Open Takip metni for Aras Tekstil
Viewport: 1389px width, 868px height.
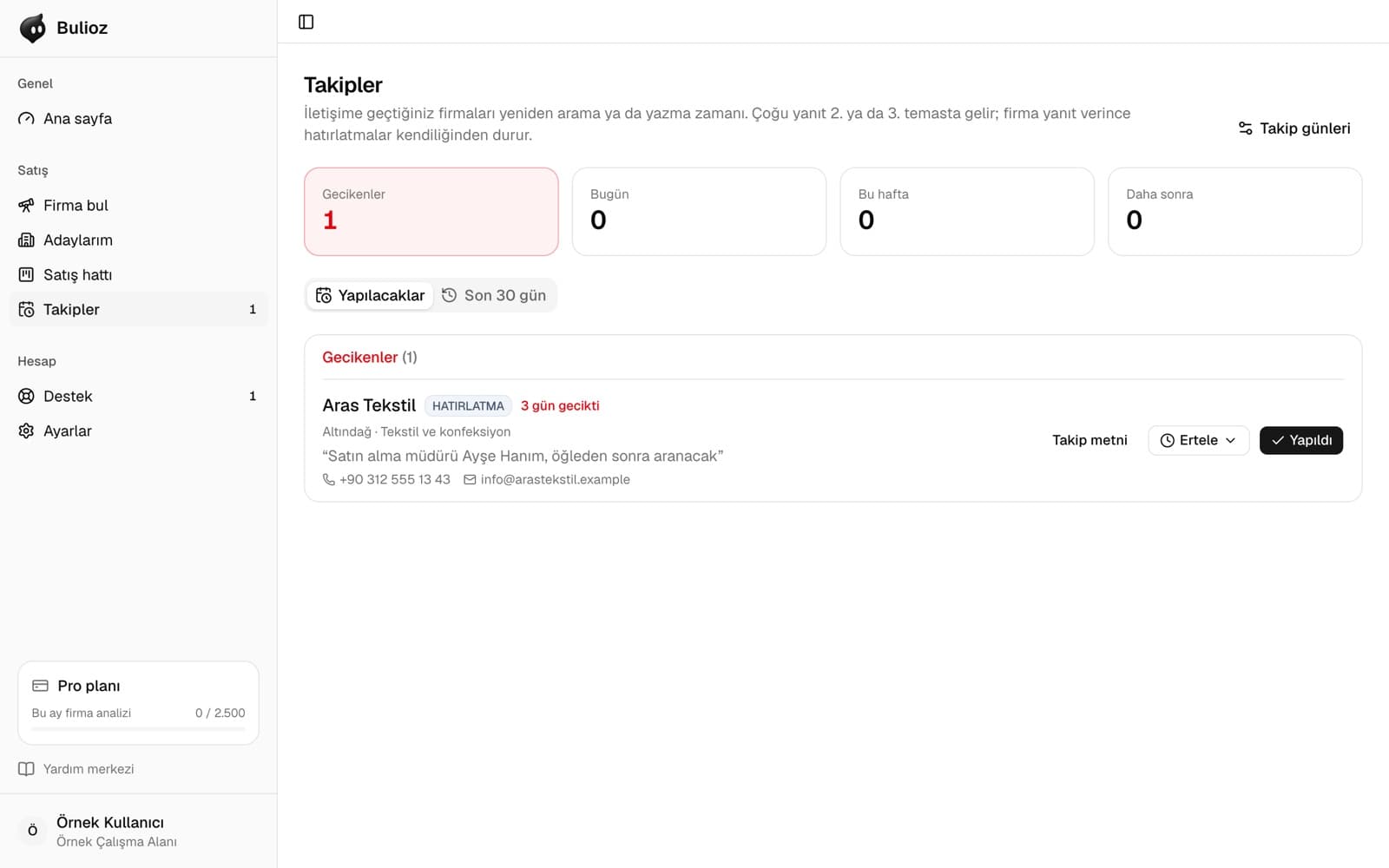click(x=1089, y=440)
